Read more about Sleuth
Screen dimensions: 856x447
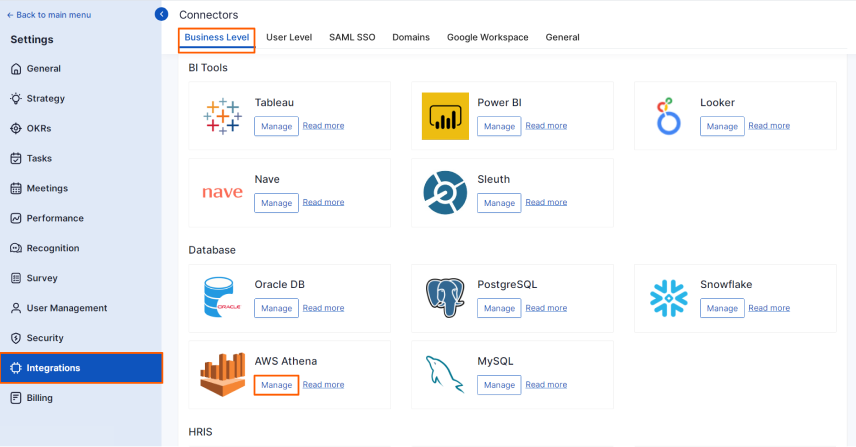tap(546, 202)
